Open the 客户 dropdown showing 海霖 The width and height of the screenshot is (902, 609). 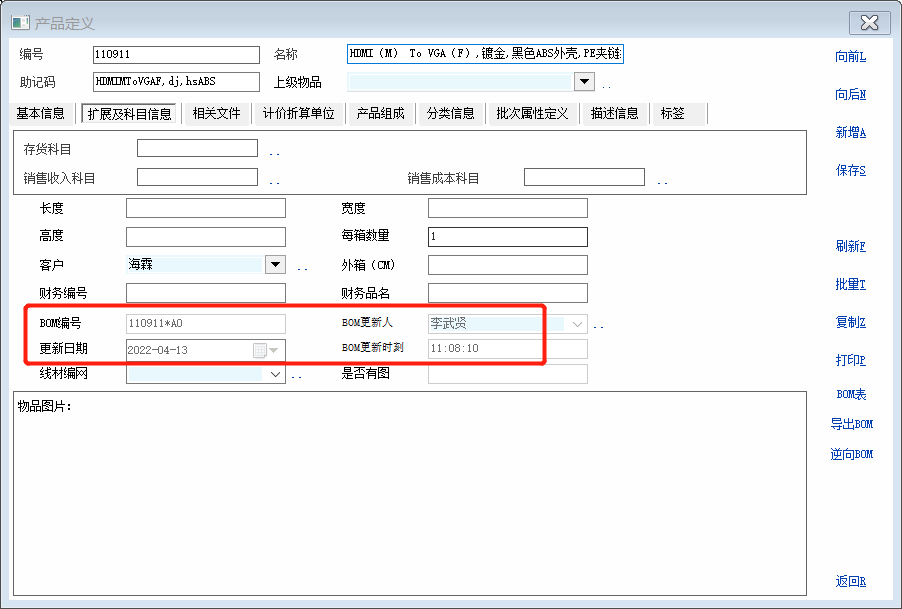pos(275,265)
